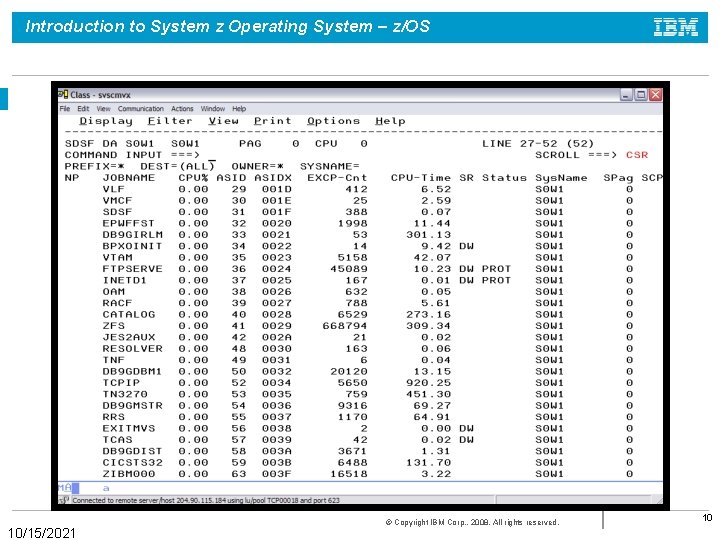720x540 pixels.
Task: Maximize the svscmvx emulator window
Action: (641, 95)
